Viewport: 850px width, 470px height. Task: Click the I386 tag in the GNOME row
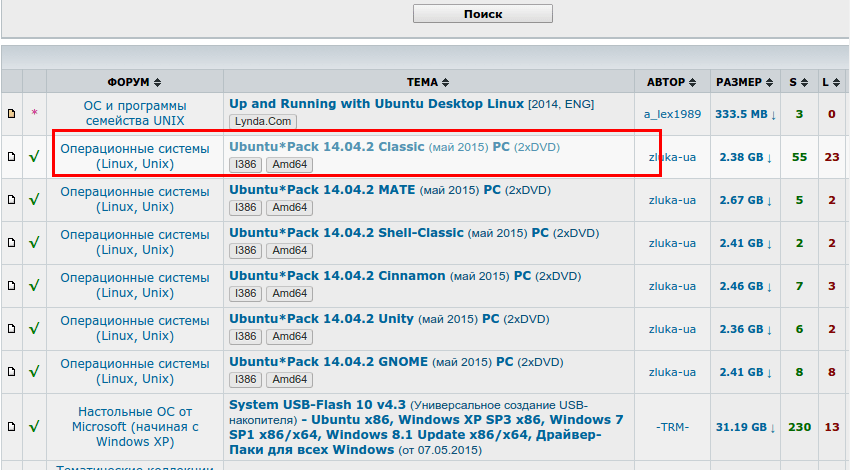[246, 379]
